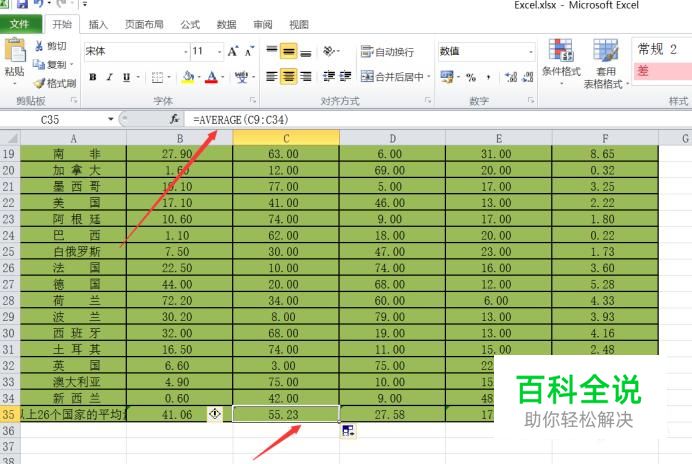Switch to the 审阅 Review tab
The image size is (692, 464).
pos(263,24)
